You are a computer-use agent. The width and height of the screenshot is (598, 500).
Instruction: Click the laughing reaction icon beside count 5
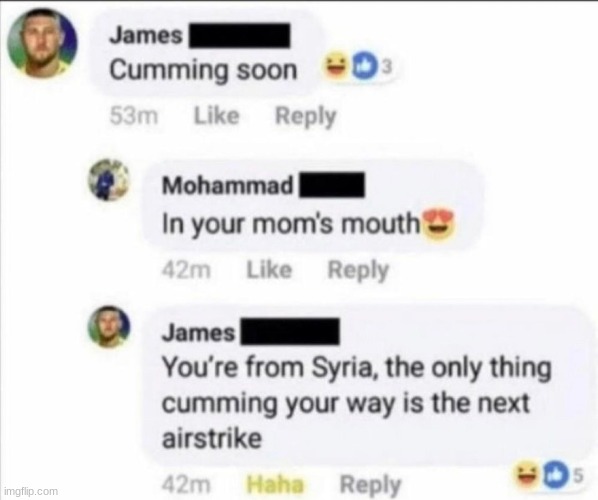click(x=527, y=475)
